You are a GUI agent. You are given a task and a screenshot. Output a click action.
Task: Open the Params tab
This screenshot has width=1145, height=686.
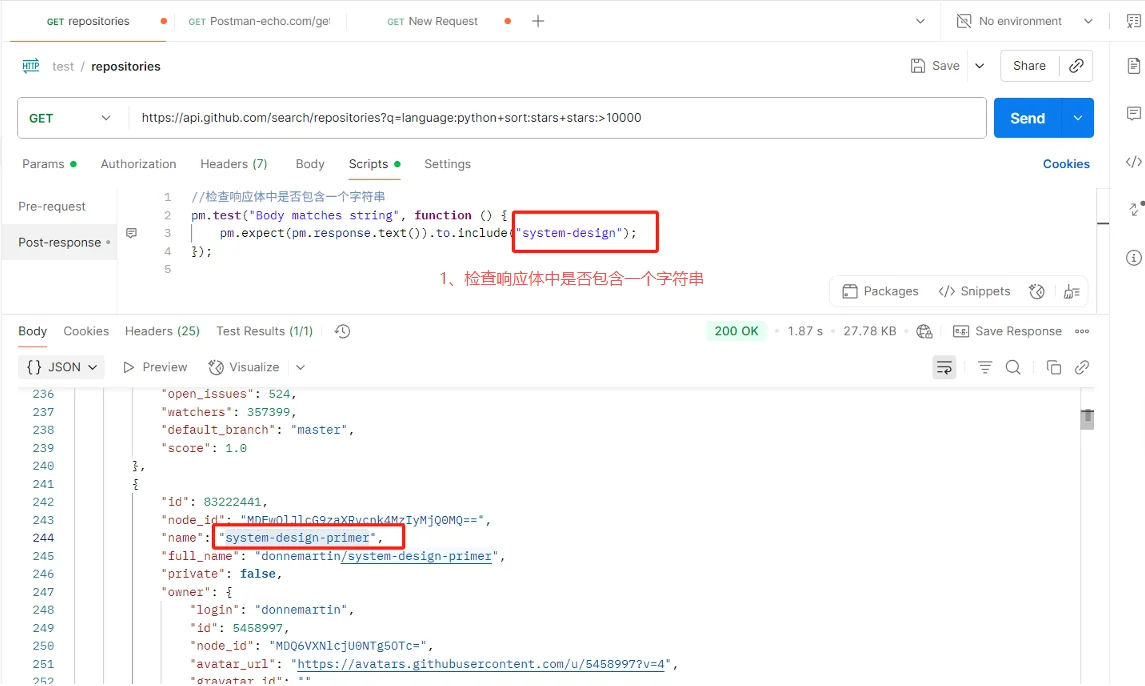(x=49, y=164)
